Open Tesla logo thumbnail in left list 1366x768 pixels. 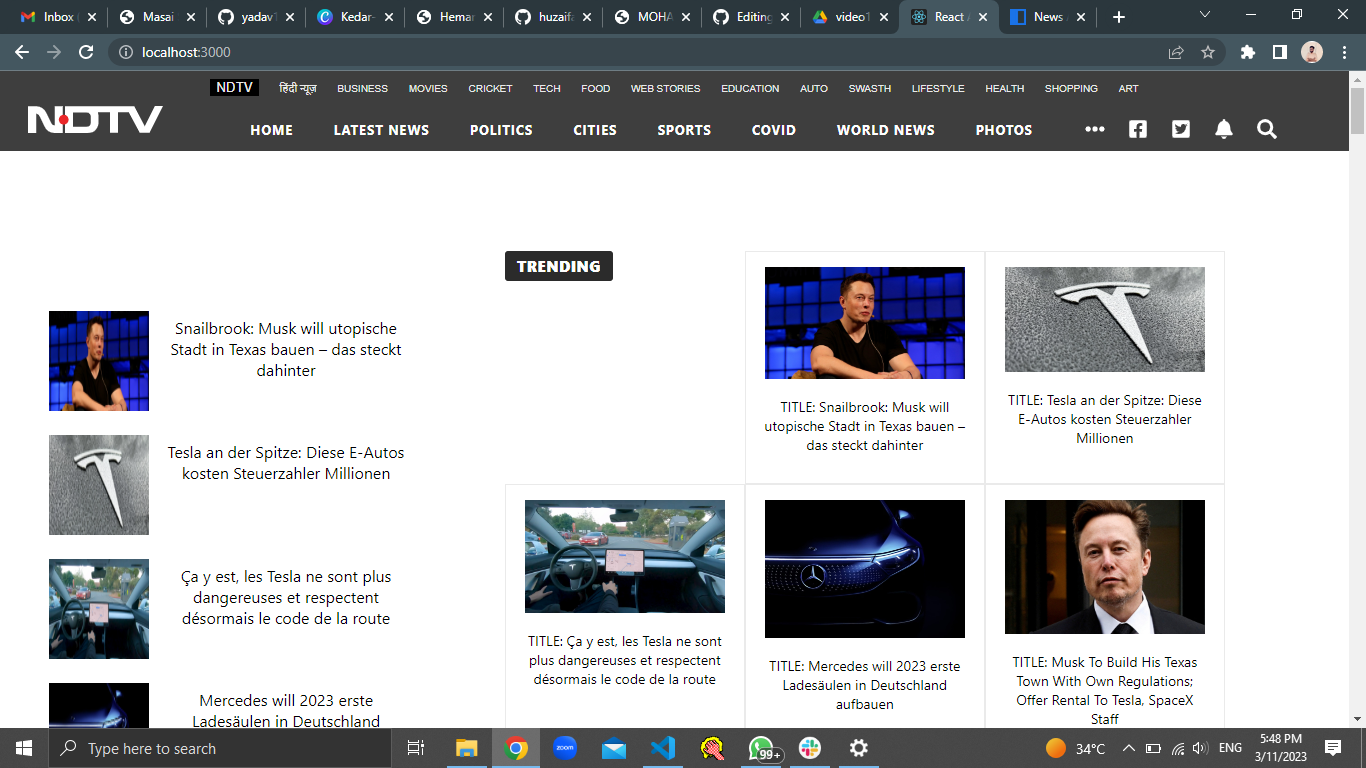99,485
